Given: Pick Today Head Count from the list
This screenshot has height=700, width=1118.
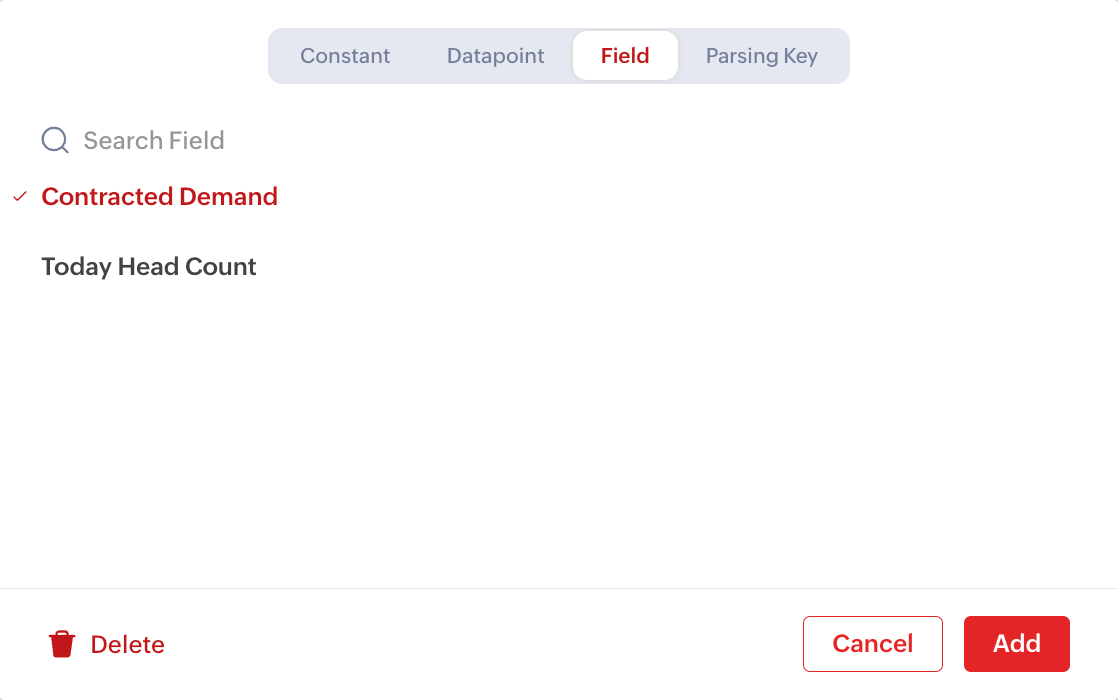Looking at the screenshot, I should (149, 267).
